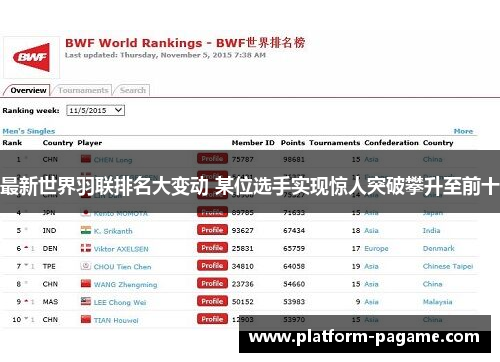Switch to the Overview tab
Image resolution: width=500 pixels, height=362 pixels.
28,90
